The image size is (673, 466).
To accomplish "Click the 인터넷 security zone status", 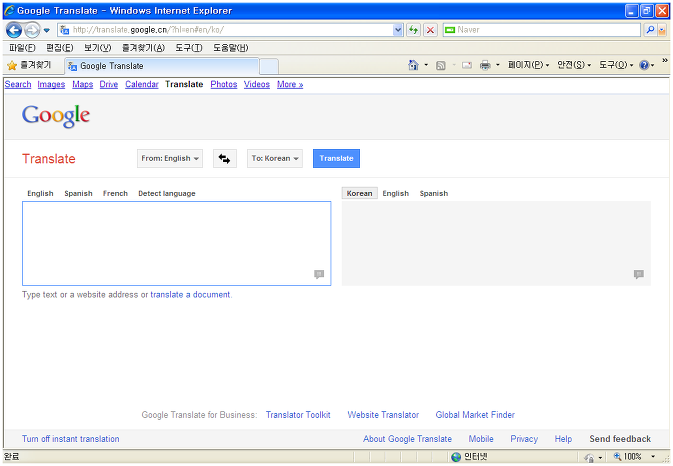I will (x=470, y=457).
